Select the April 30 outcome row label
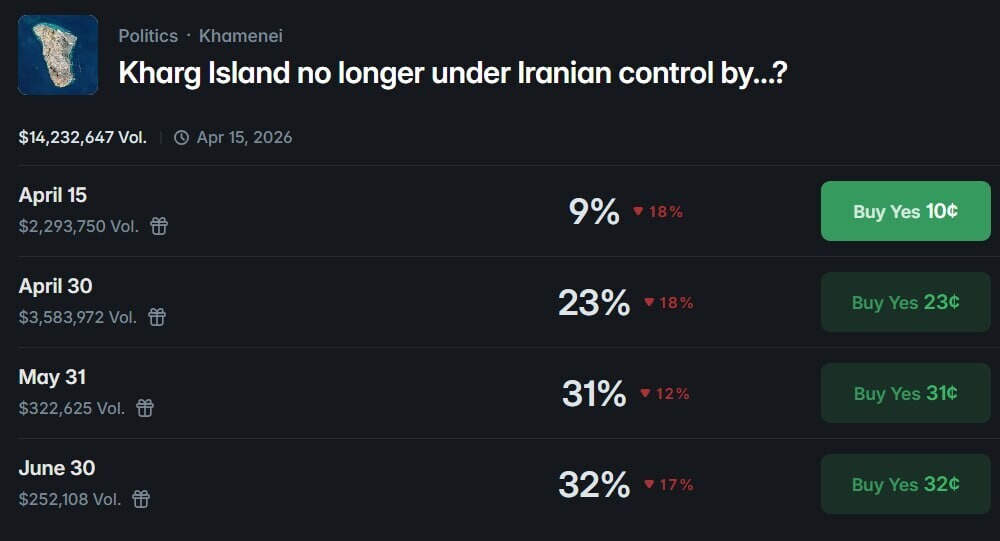Viewport: 1000px width, 541px height. [55, 286]
